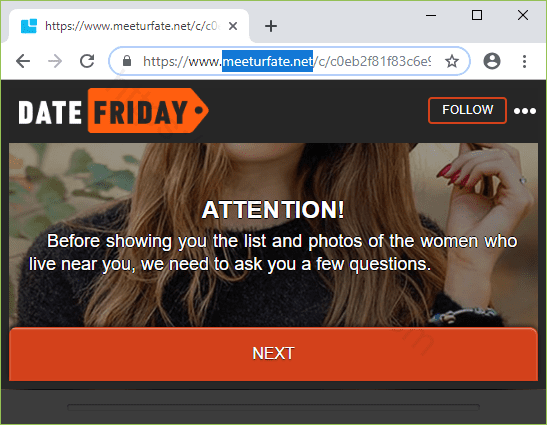Open the page's three-dot options menu
The image size is (547, 425).
(x=525, y=111)
